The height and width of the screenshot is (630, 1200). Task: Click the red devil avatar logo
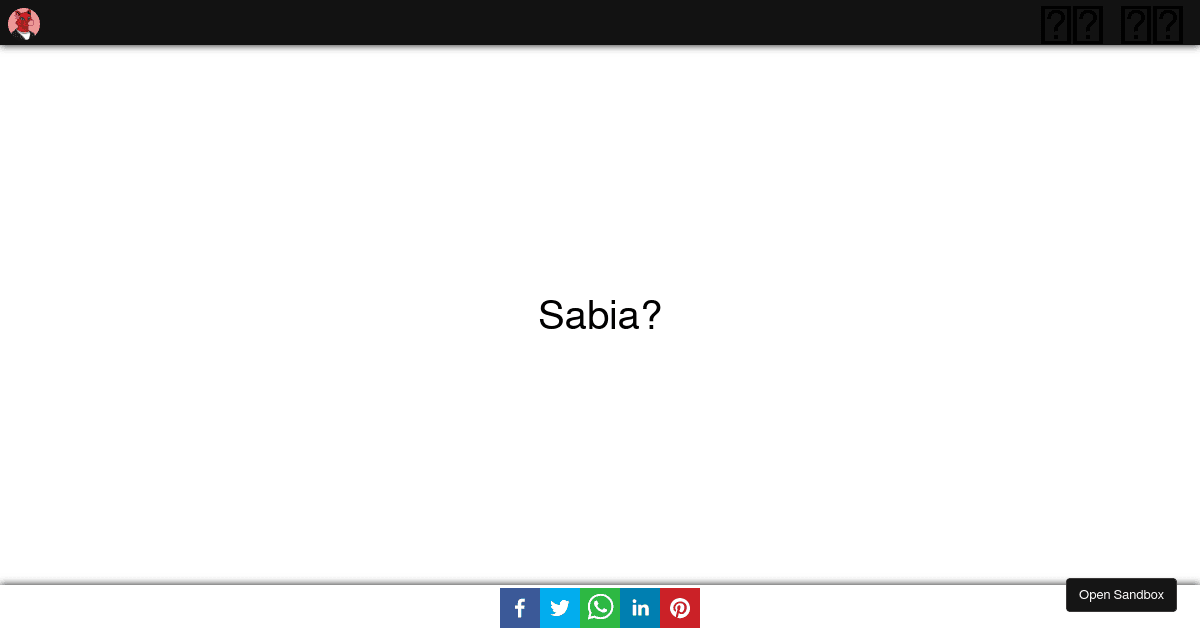pos(24,23)
